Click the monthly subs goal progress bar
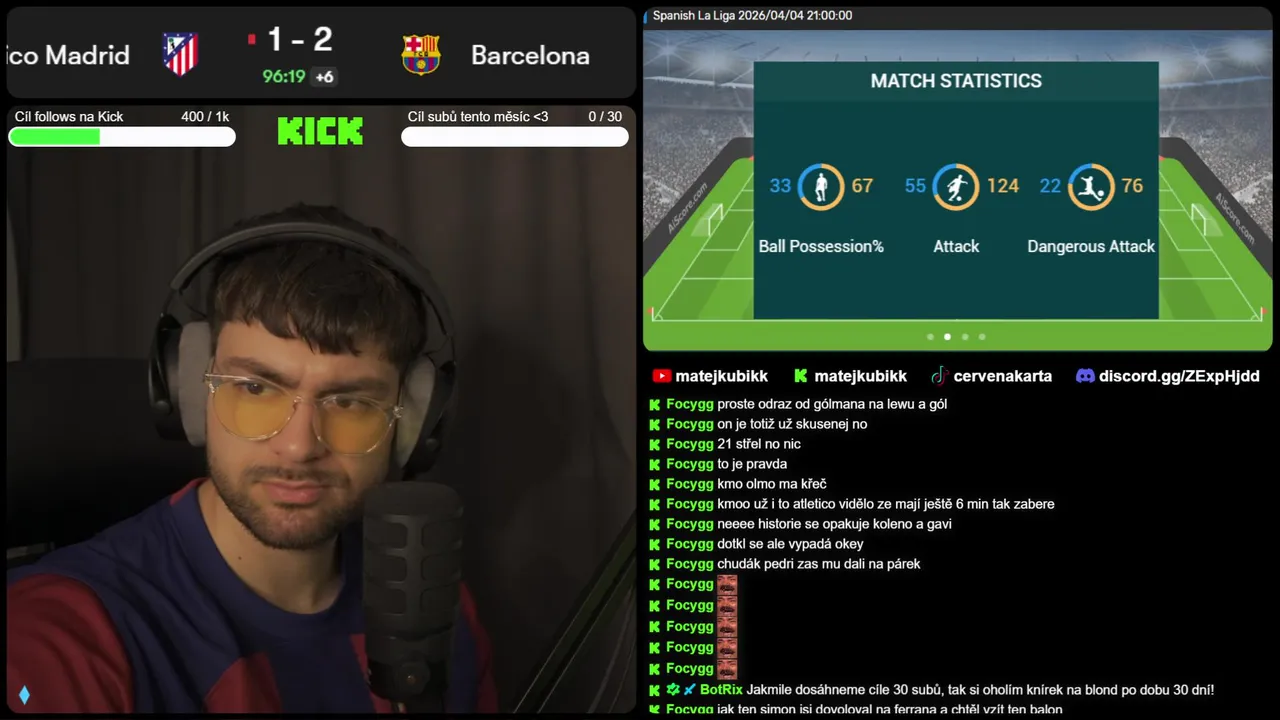 pos(515,137)
